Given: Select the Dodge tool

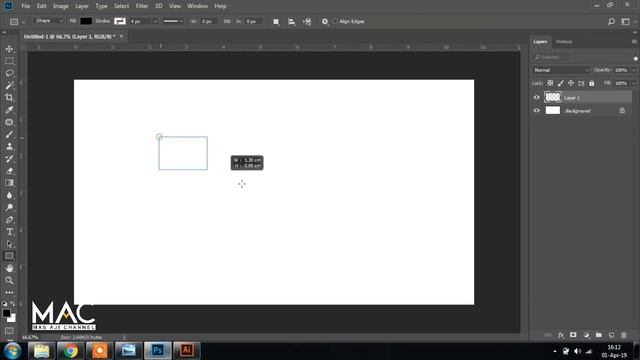Looking at the screenshot, I should point(9,207).
